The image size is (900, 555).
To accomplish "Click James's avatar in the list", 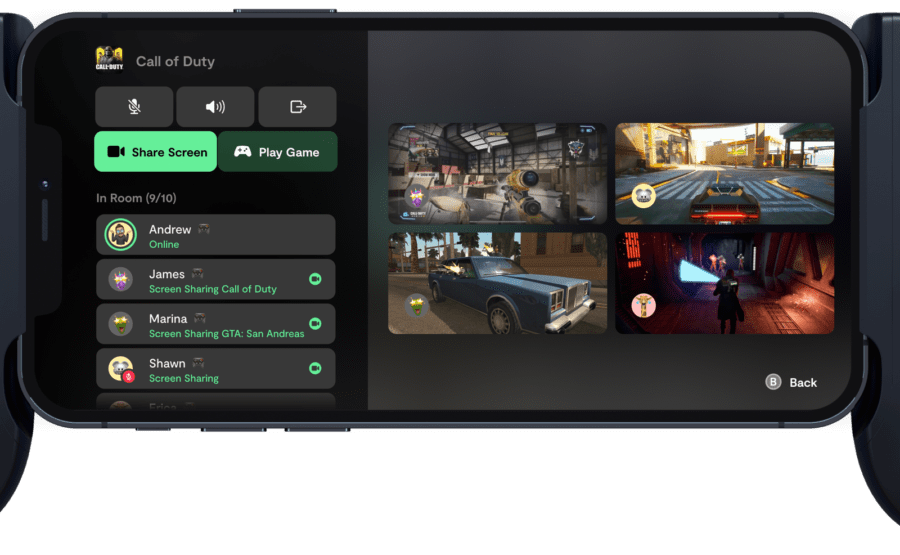I will coord(121,280).
